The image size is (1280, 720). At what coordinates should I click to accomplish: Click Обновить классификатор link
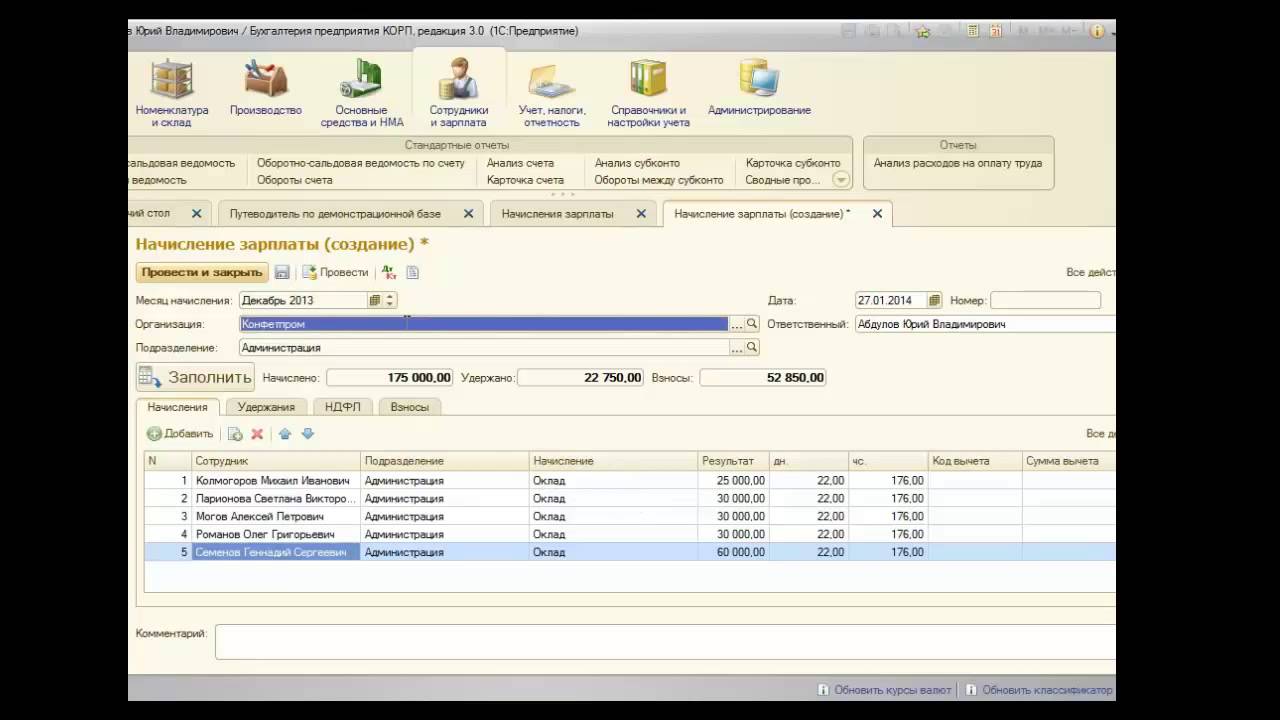1047,690
